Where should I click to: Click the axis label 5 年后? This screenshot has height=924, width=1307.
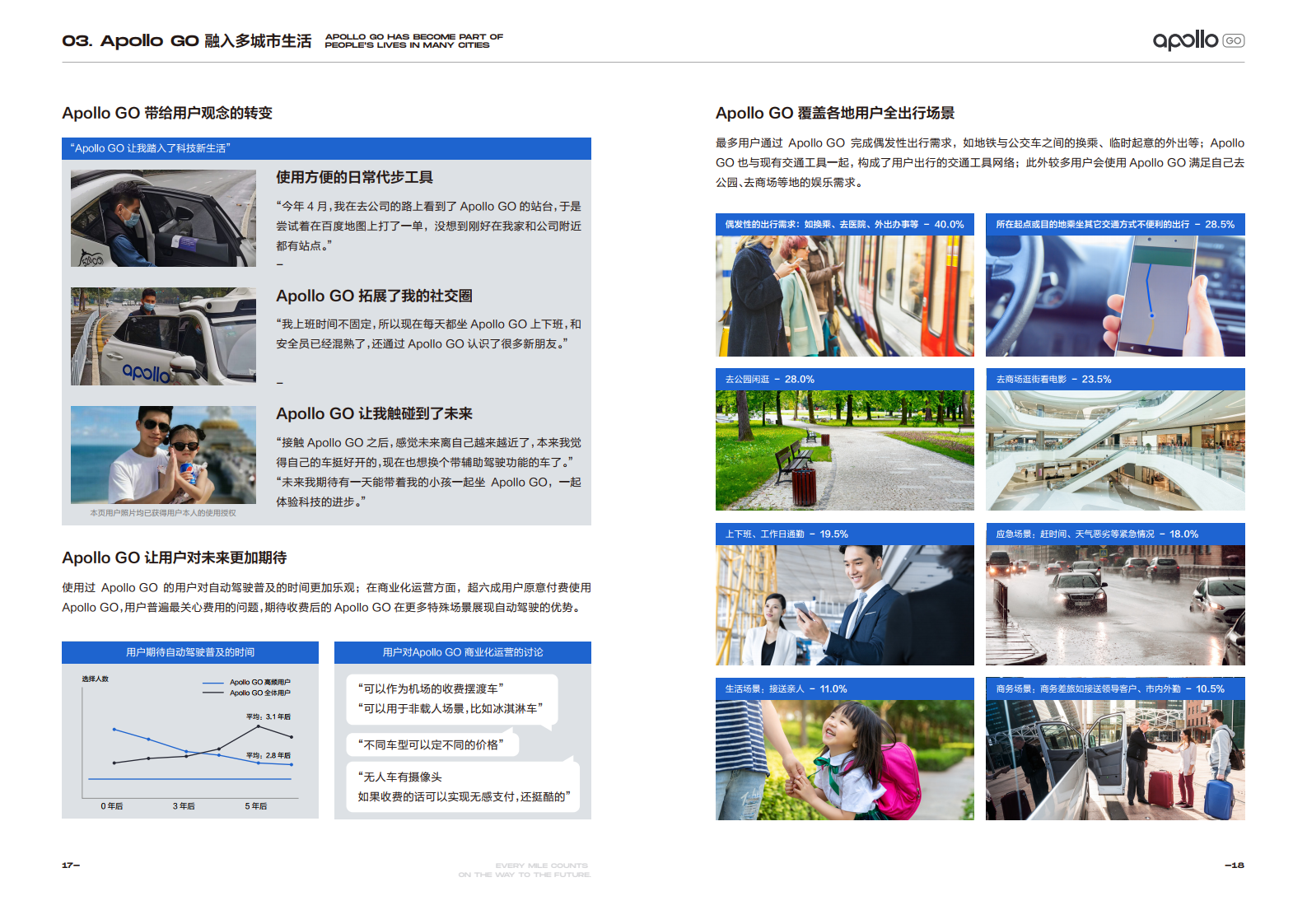(x=256, y=806)
